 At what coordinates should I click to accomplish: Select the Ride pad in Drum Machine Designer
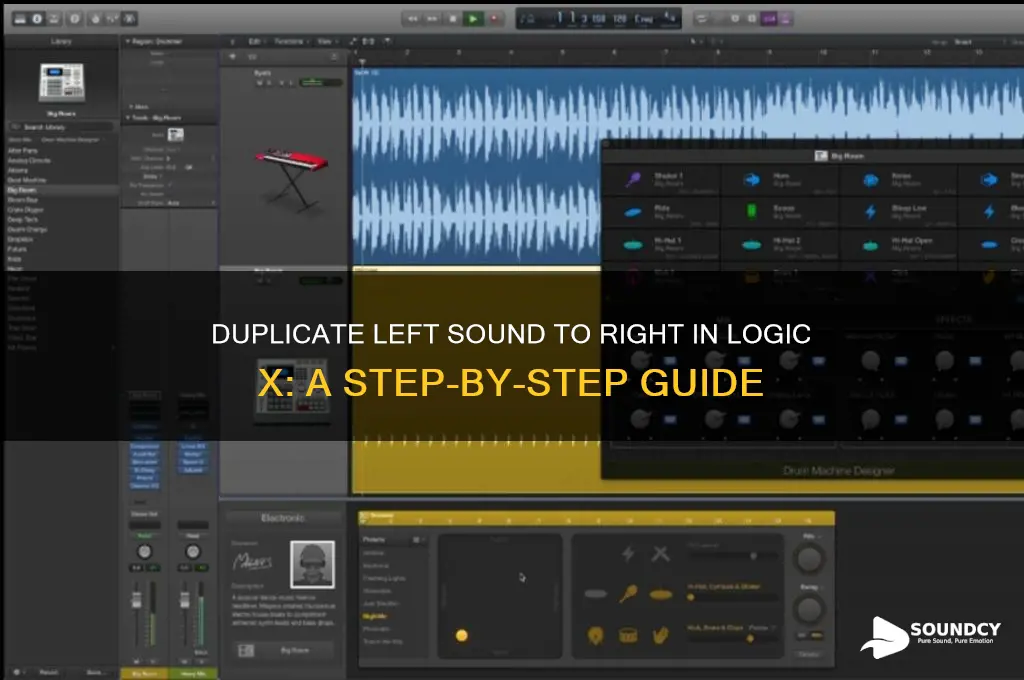tap(661, 212)
